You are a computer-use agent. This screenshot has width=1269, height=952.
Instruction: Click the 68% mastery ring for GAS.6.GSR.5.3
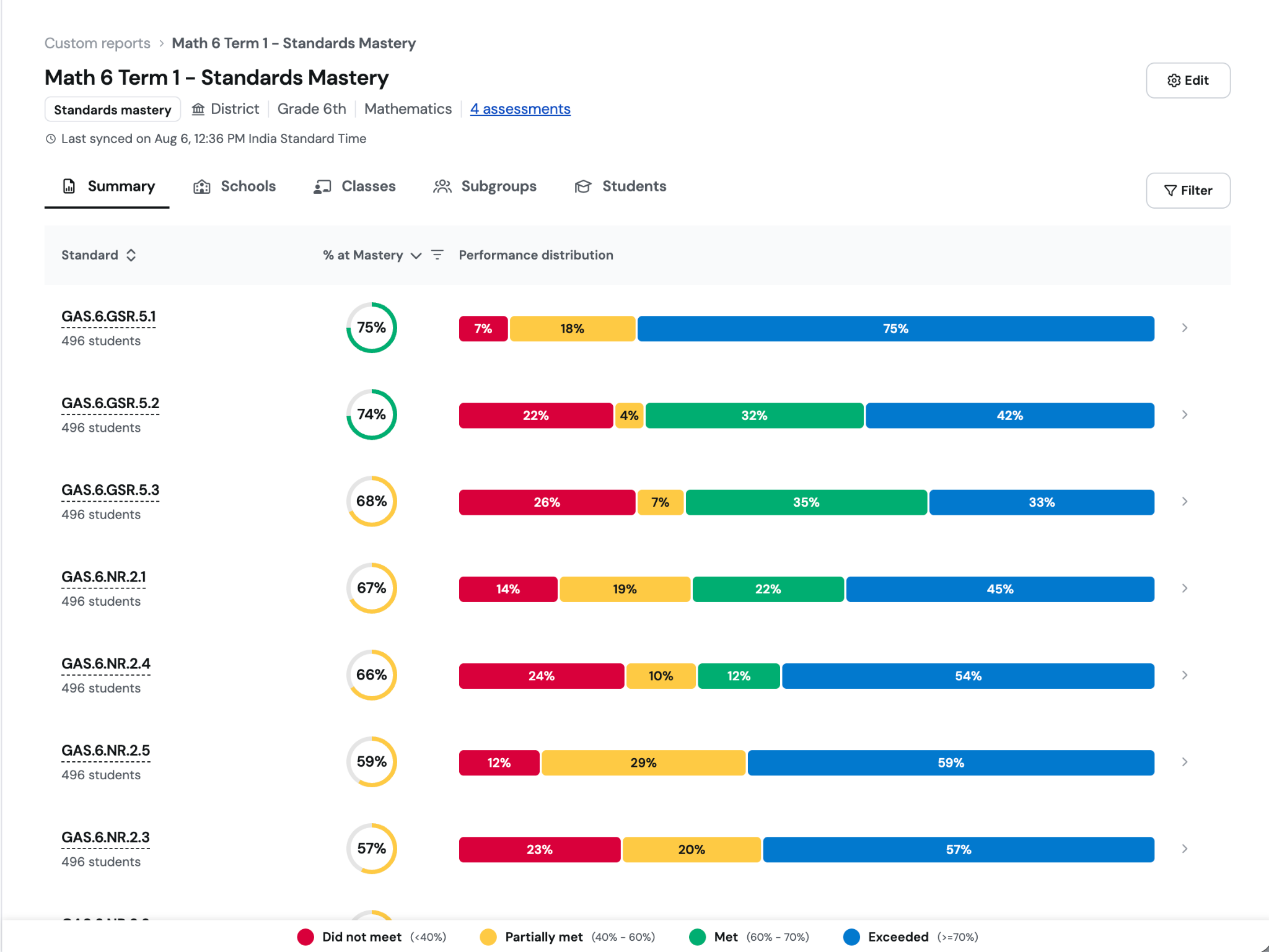[372, 501]
